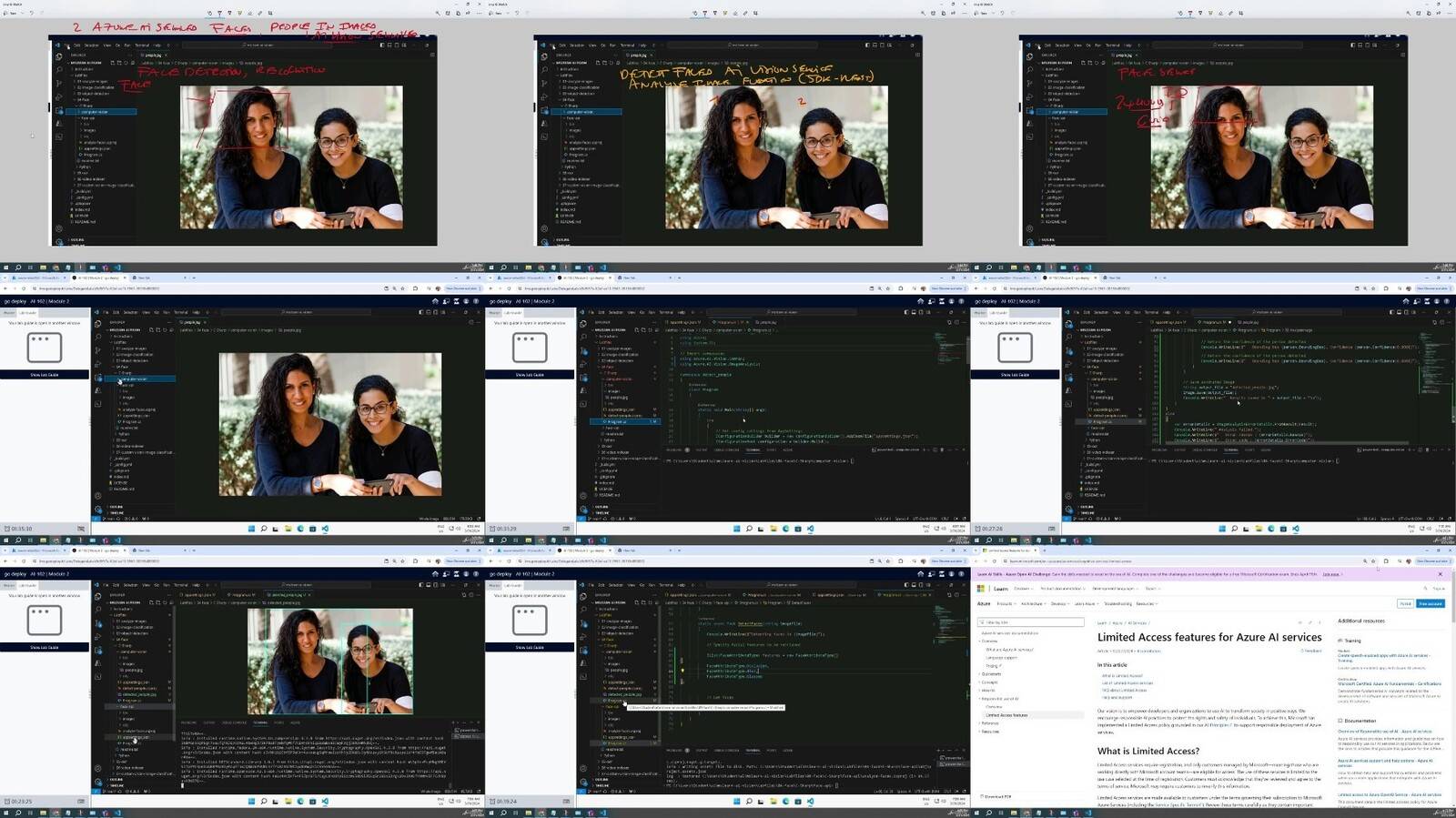Open VS Code icon in the 01:35:30 VM taskbar
This screenshot has height=818, width=1456.
[x=325, y=529]
